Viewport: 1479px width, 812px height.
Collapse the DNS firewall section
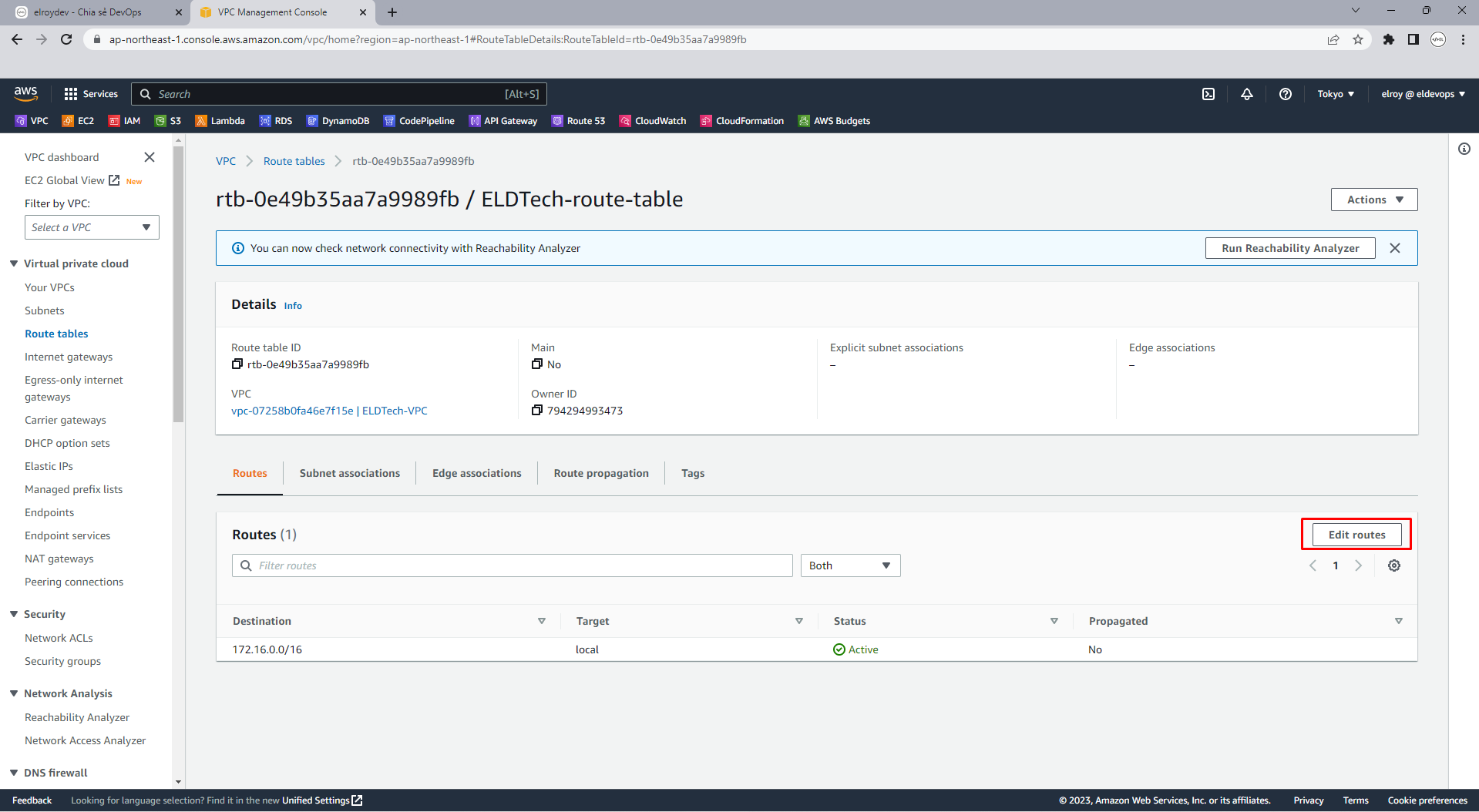point(14,773)
